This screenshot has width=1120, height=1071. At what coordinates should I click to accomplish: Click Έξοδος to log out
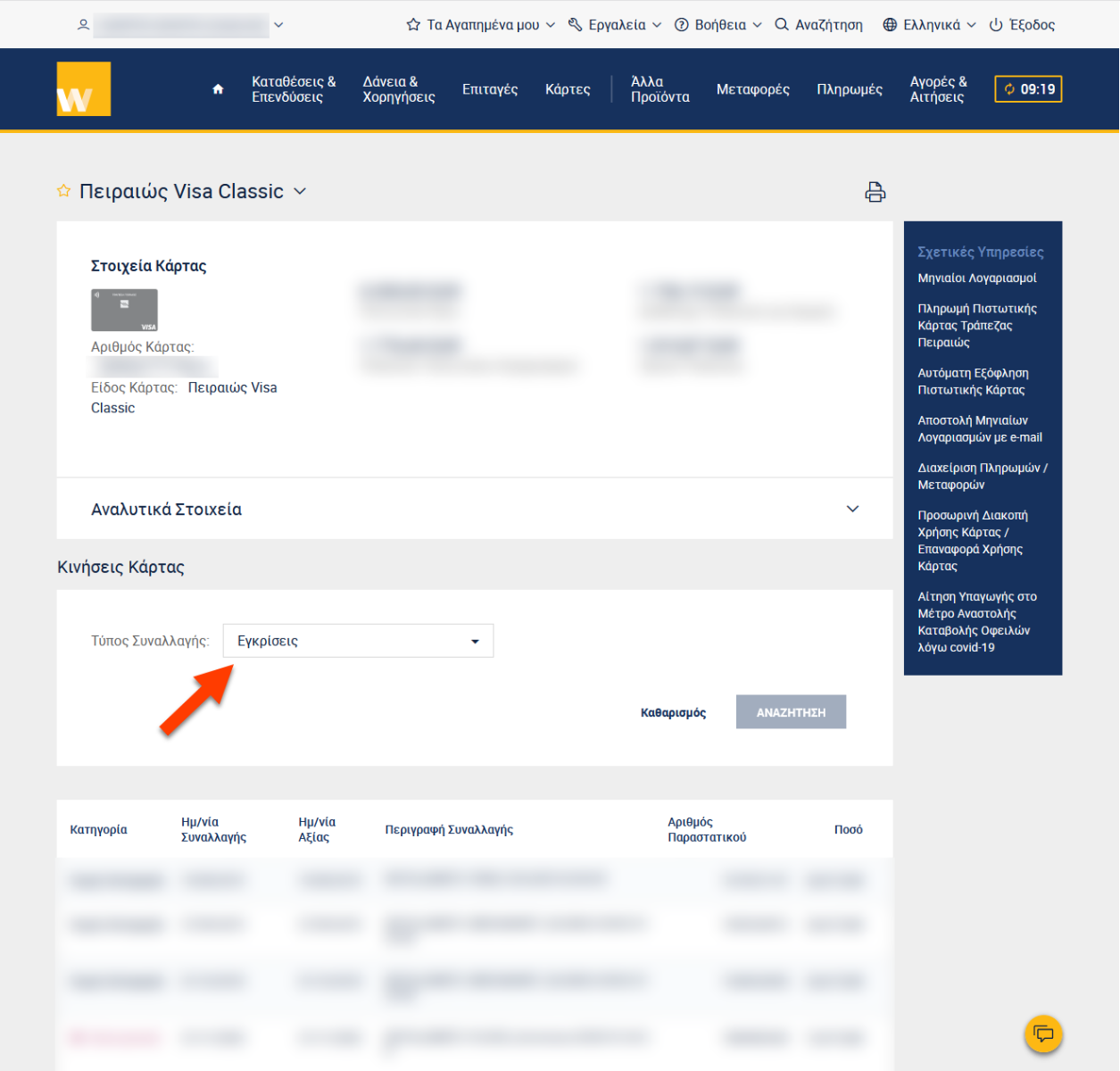coord(1032,25)
